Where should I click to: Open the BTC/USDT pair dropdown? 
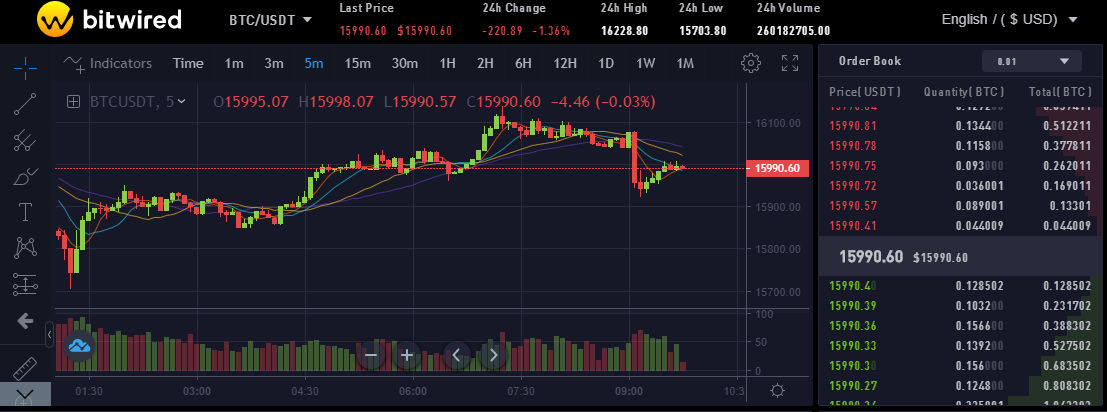270,20
